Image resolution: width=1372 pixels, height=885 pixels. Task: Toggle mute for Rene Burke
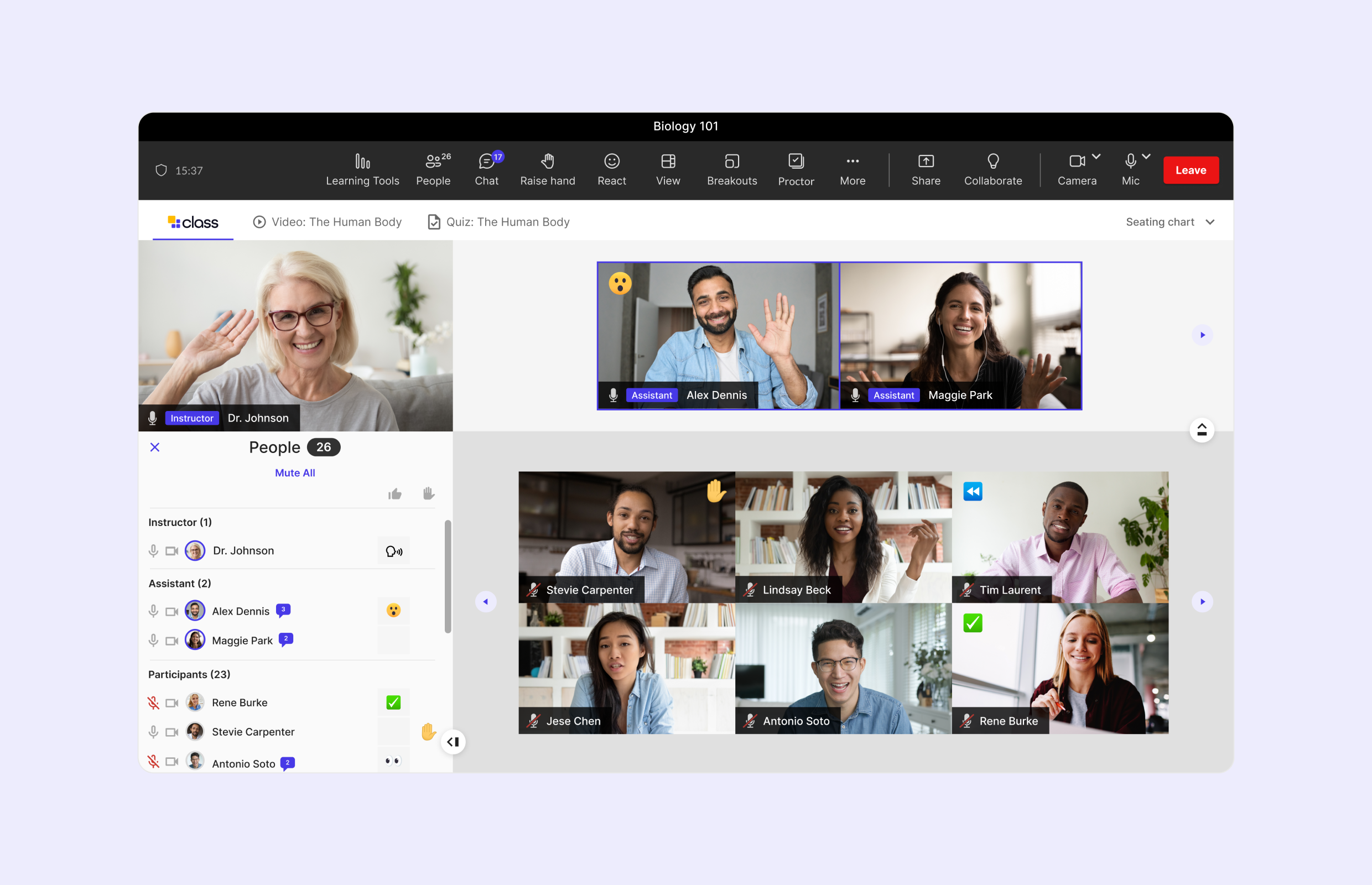(154, 702)
